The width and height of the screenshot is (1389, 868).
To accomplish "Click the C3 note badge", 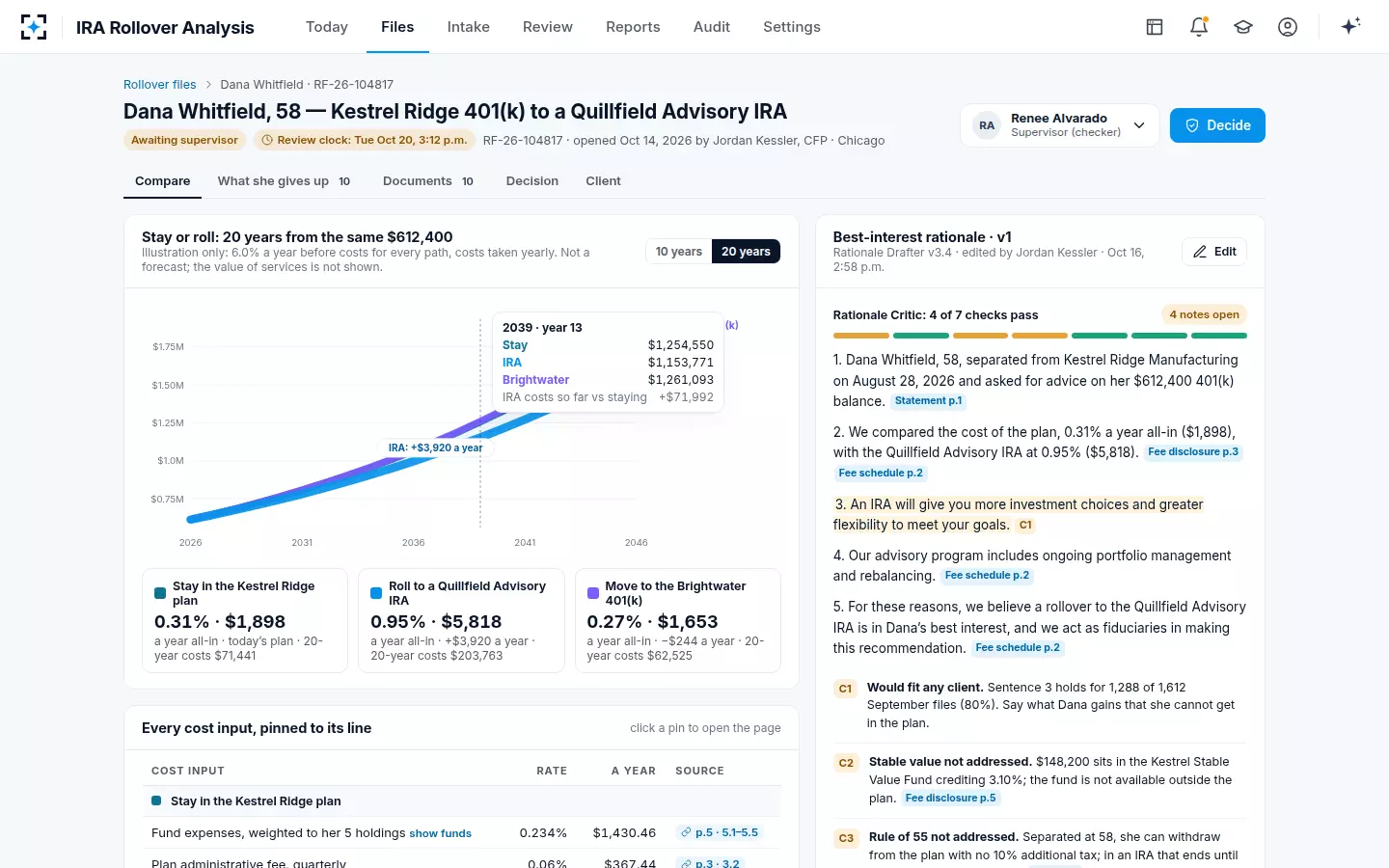I will (846, 838).
